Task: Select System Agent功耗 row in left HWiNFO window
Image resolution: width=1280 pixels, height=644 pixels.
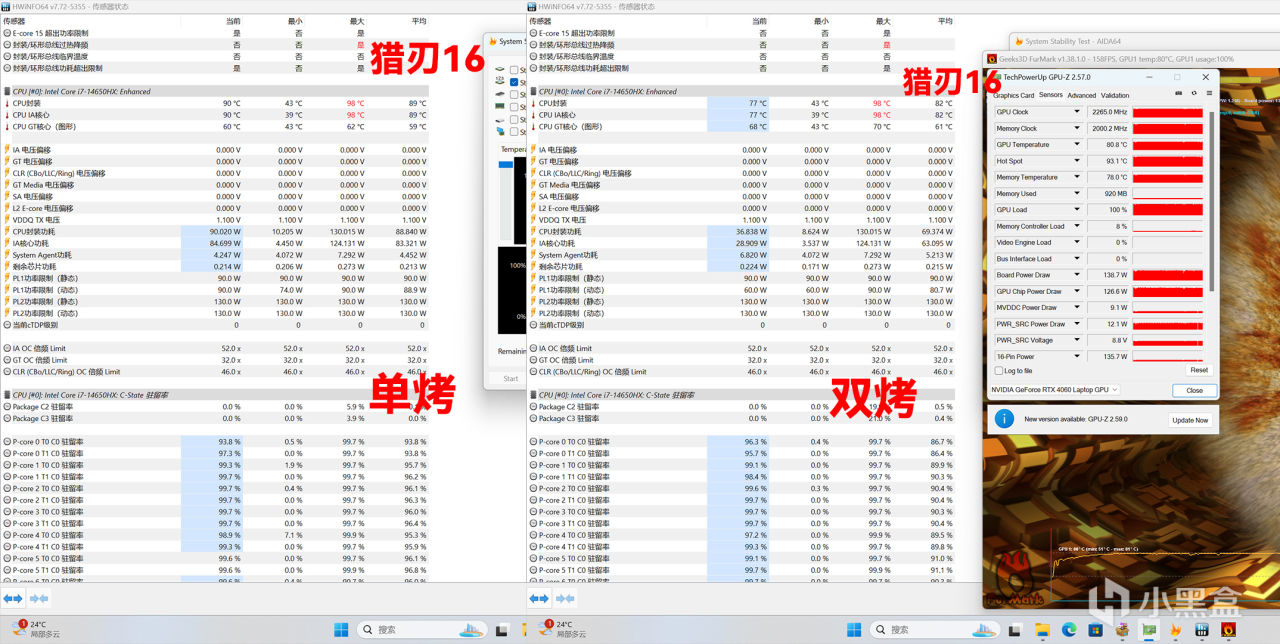Action: click(215, 255)
